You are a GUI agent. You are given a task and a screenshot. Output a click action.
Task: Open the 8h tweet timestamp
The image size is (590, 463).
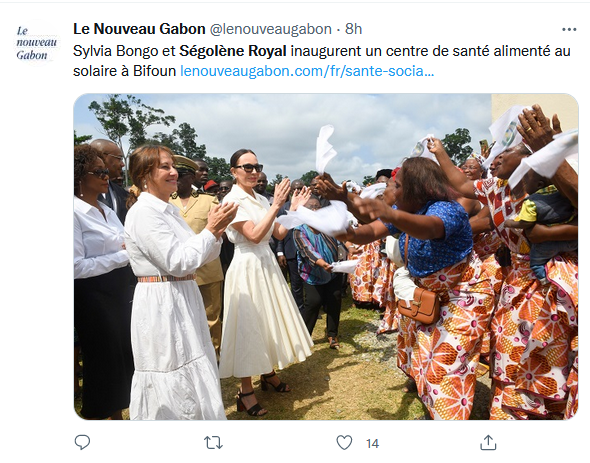[x=354, y=29]
